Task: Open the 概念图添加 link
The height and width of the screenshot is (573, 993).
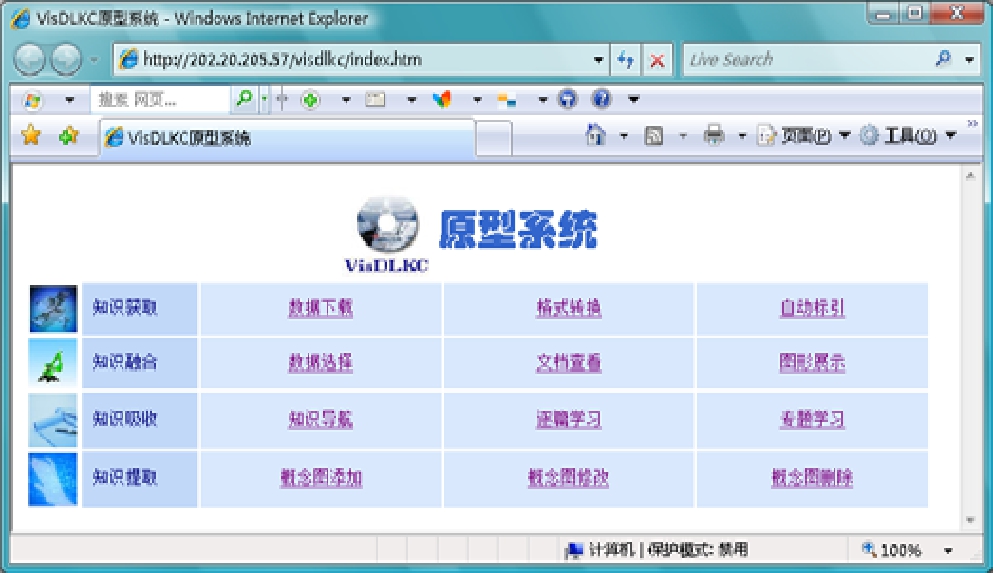Action: pyautogui.click(x=321, y=477)
